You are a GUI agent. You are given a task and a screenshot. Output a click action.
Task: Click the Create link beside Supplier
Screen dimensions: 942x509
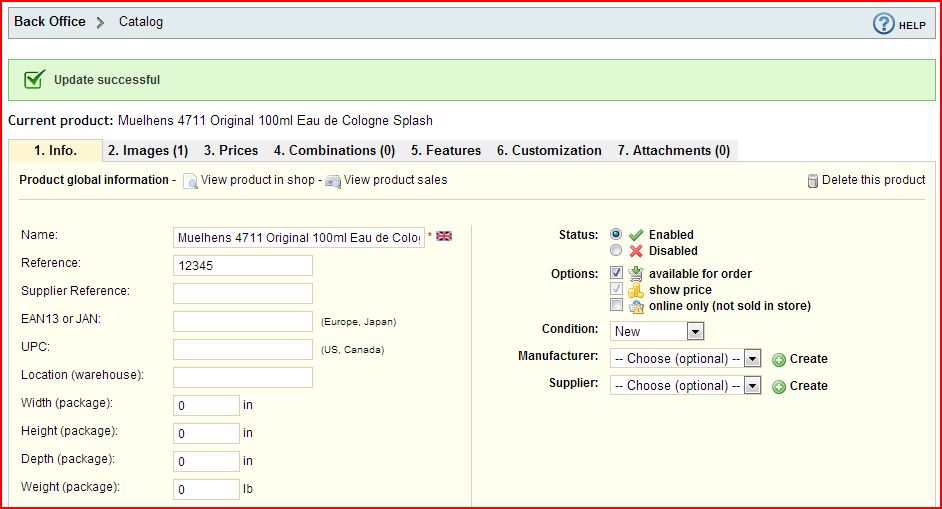(809, 386)
